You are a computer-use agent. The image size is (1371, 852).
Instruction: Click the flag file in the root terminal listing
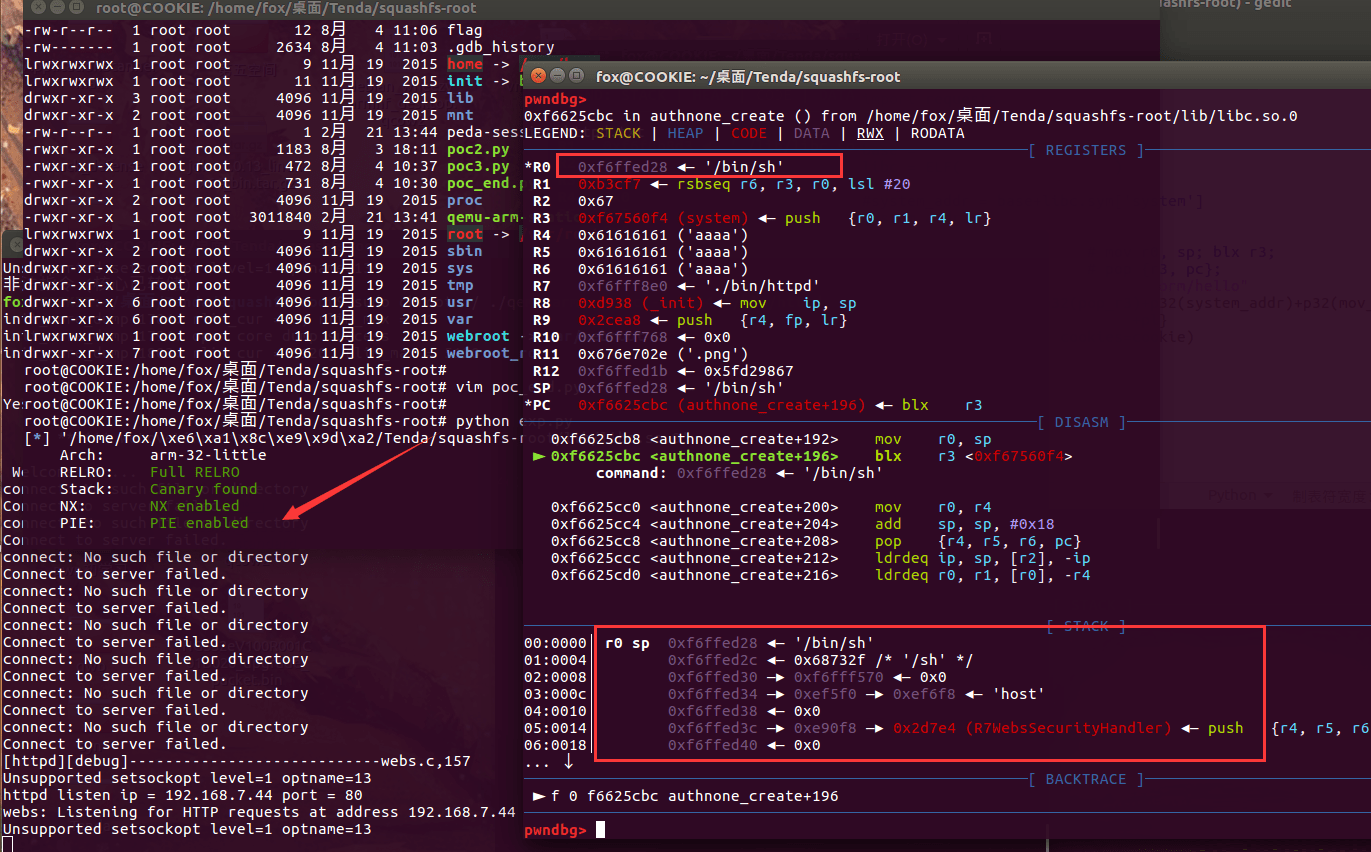(464, 30)
